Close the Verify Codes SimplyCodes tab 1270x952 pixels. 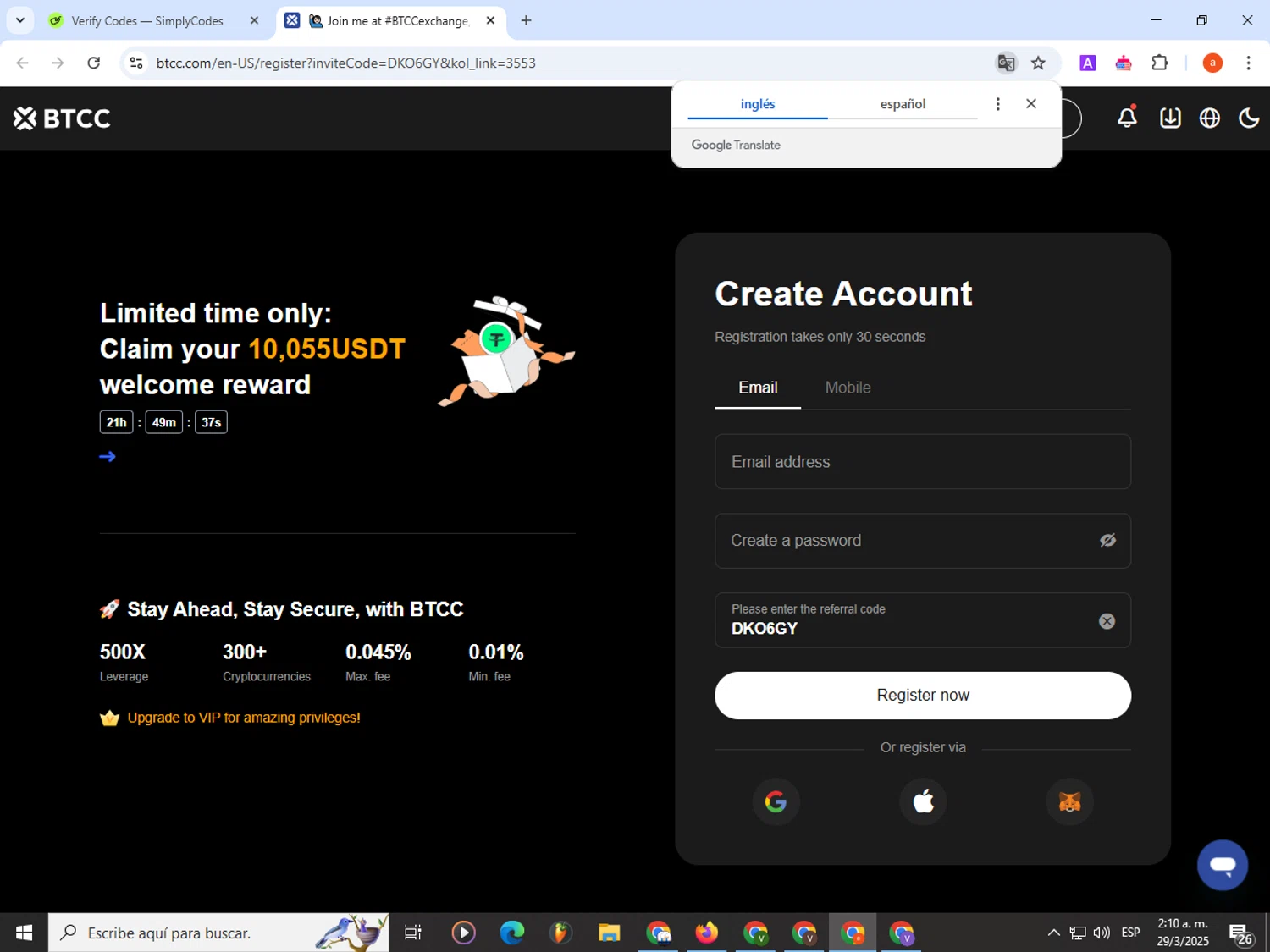point(254,20)
